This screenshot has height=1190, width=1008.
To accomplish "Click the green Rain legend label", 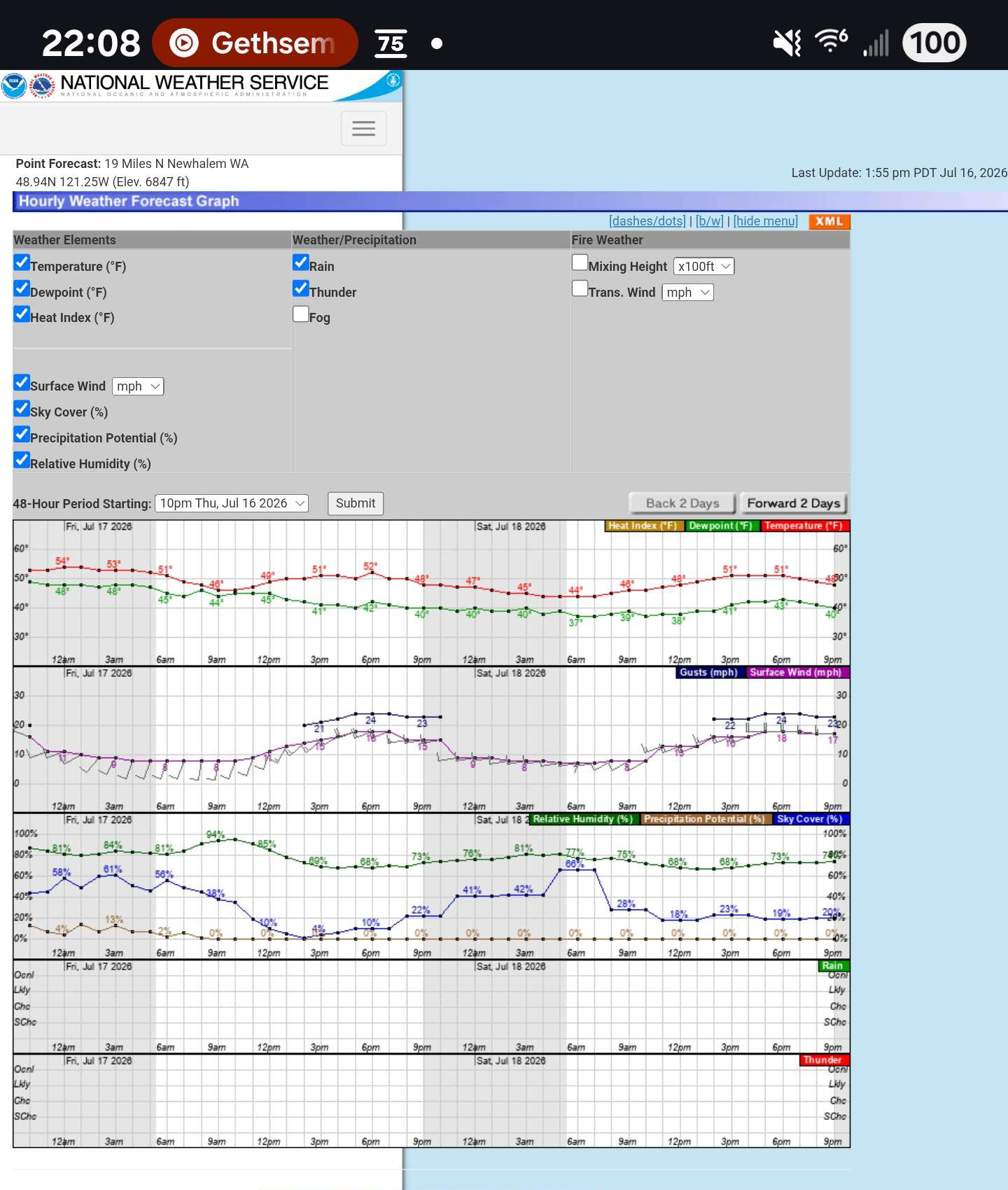I will 833,966.
